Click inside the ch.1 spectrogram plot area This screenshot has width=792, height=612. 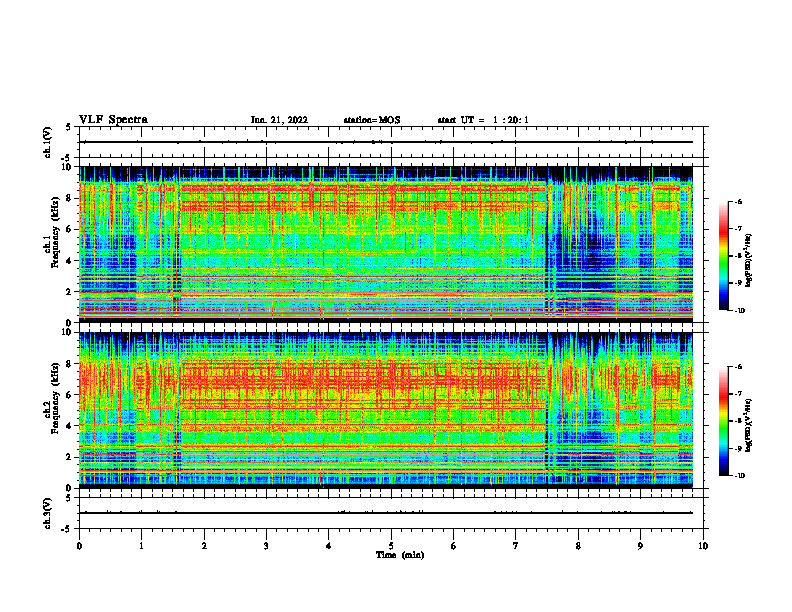coord(391,244)
